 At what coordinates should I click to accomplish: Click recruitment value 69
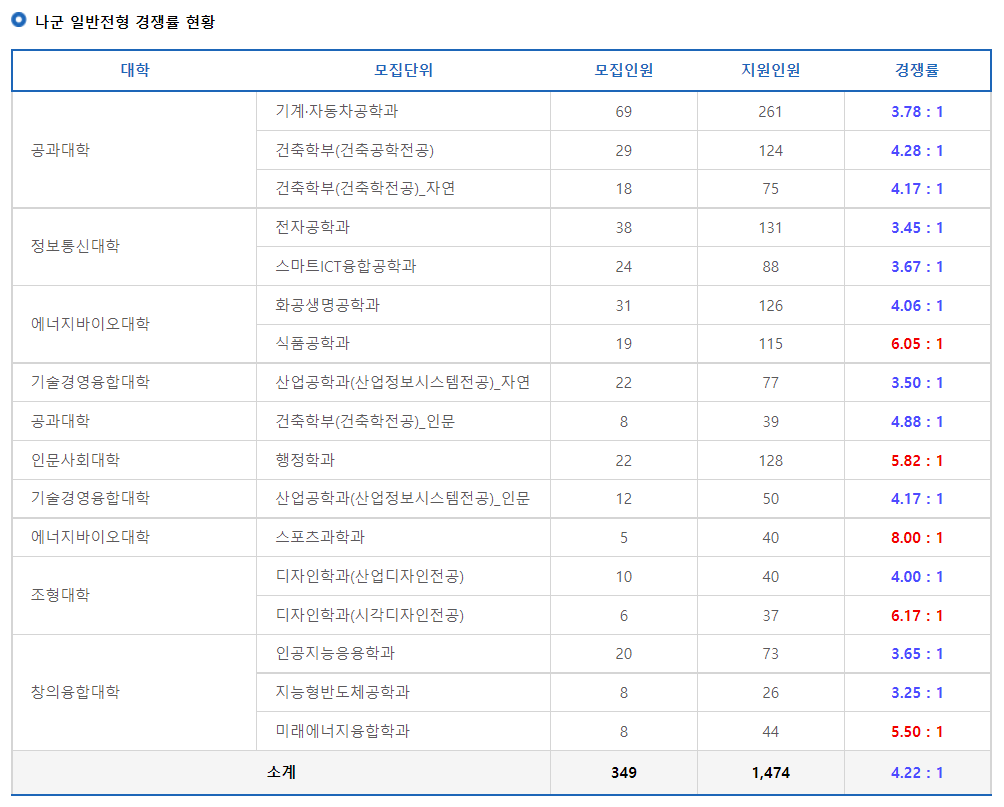[x=624, y=111]
